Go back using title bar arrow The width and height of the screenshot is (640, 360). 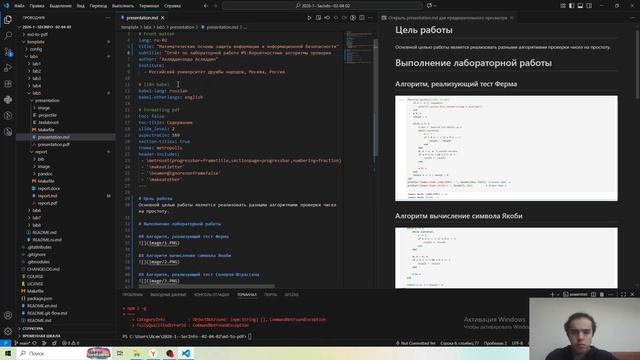pyautogui.click(x=206, y=6)
